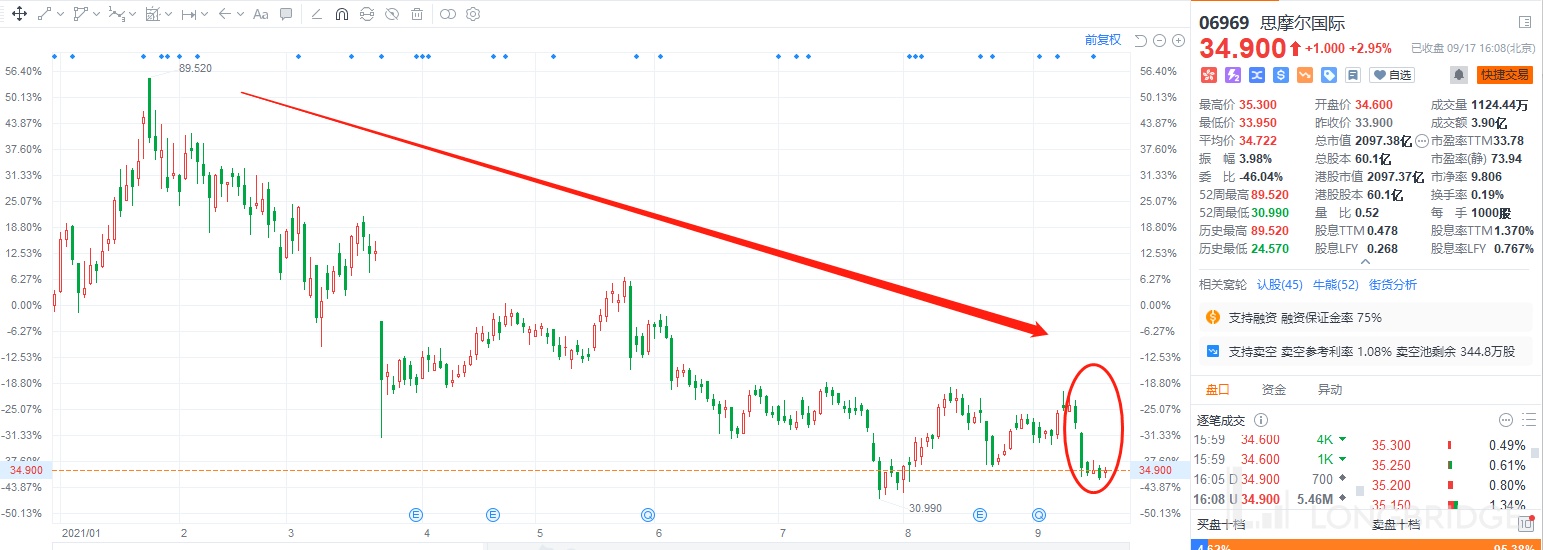Viewport: 1543px width, 550px height.
Task: Expand trend line tool dropdown arrow
Action: (x=61, y=15)
